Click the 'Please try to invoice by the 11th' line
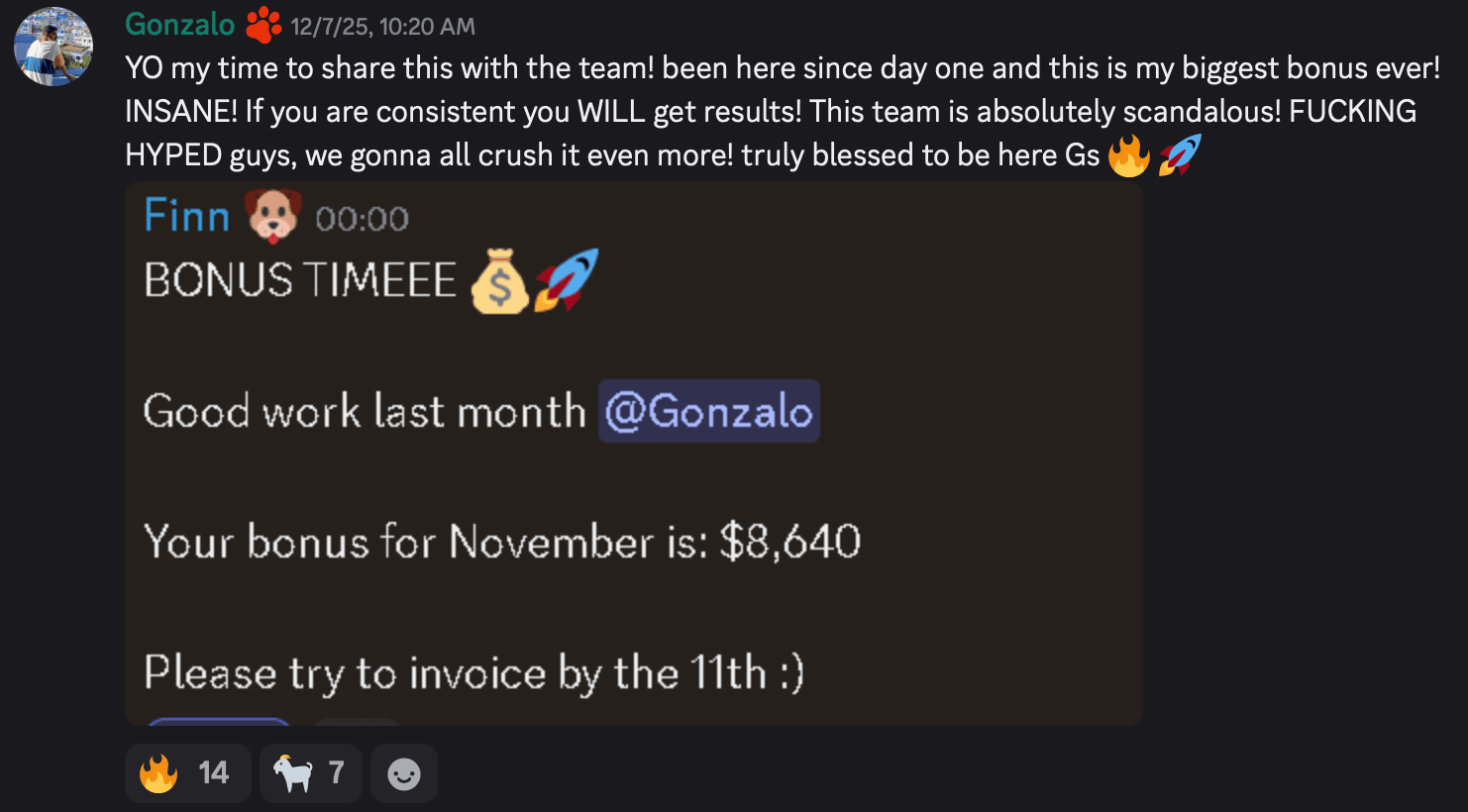Viewport: 1468px width, 812px height. 473,673
